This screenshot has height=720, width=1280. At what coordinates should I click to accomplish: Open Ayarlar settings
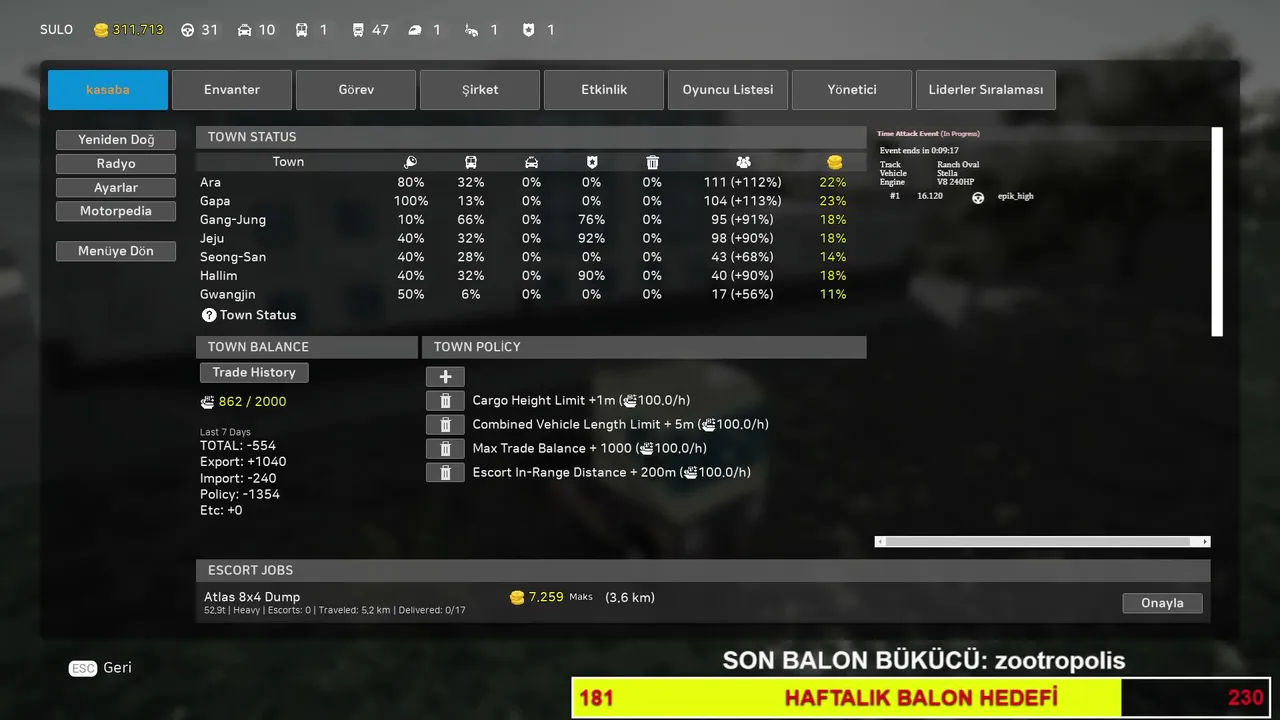coord(116,188)
